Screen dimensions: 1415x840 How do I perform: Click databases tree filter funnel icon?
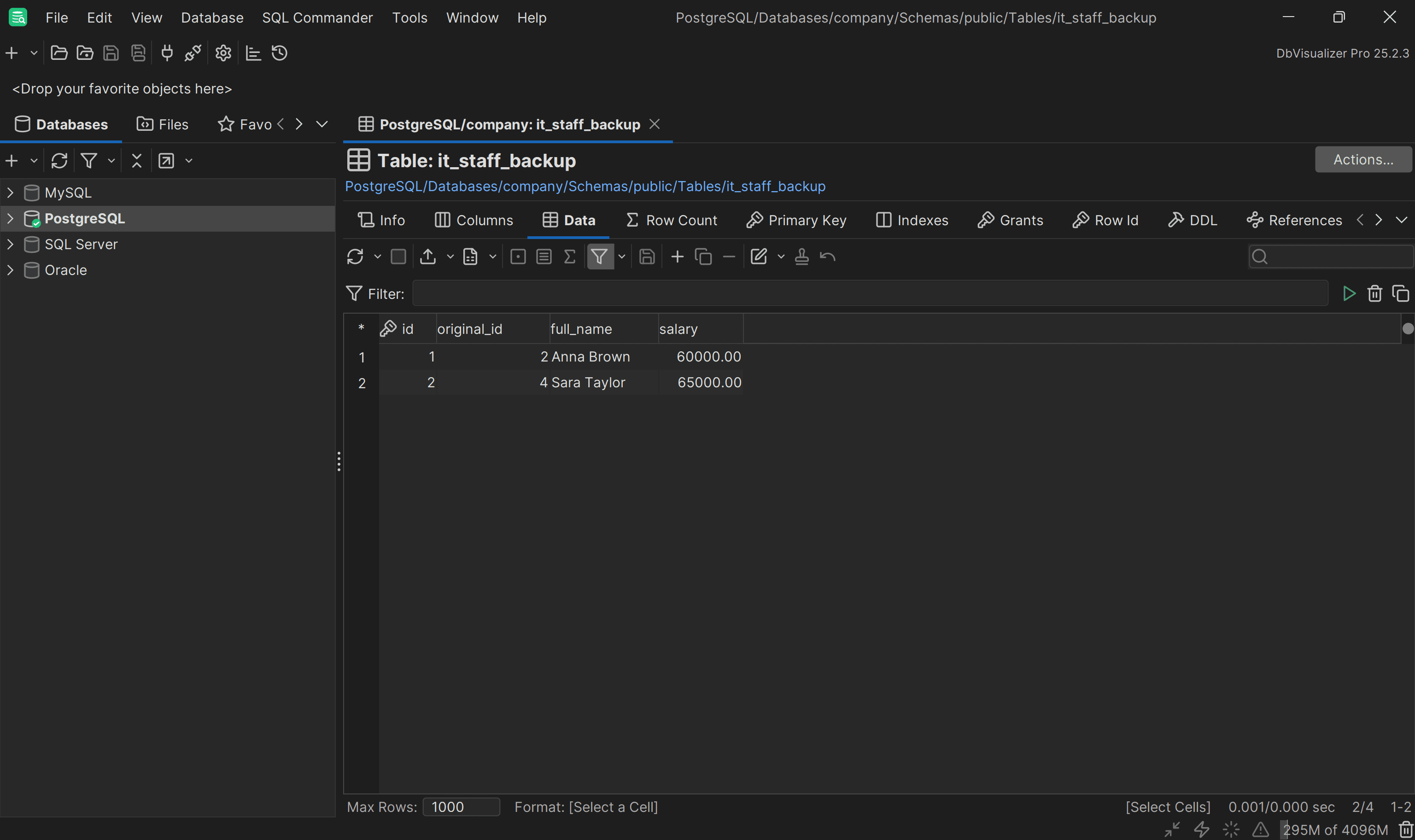click(89, 161)
